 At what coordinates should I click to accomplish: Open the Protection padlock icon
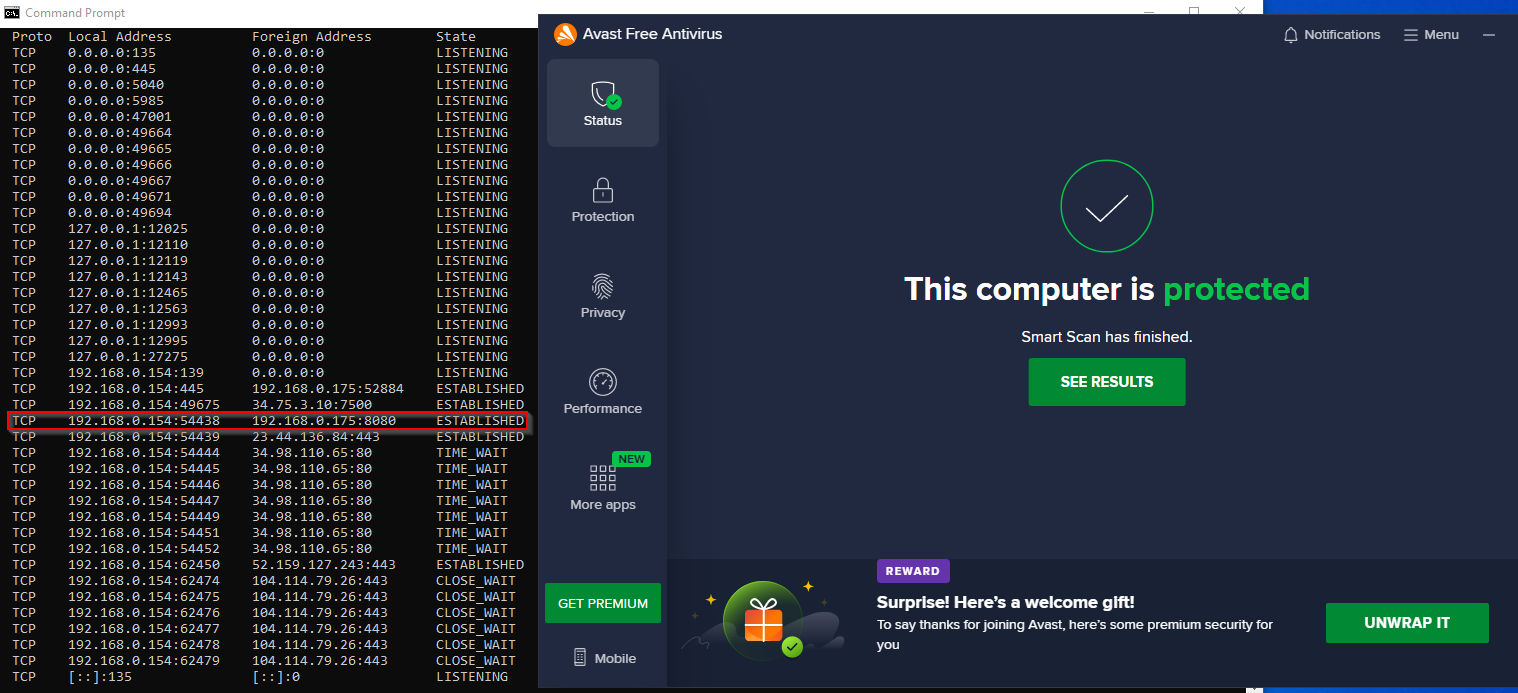(x=603, y=190)
